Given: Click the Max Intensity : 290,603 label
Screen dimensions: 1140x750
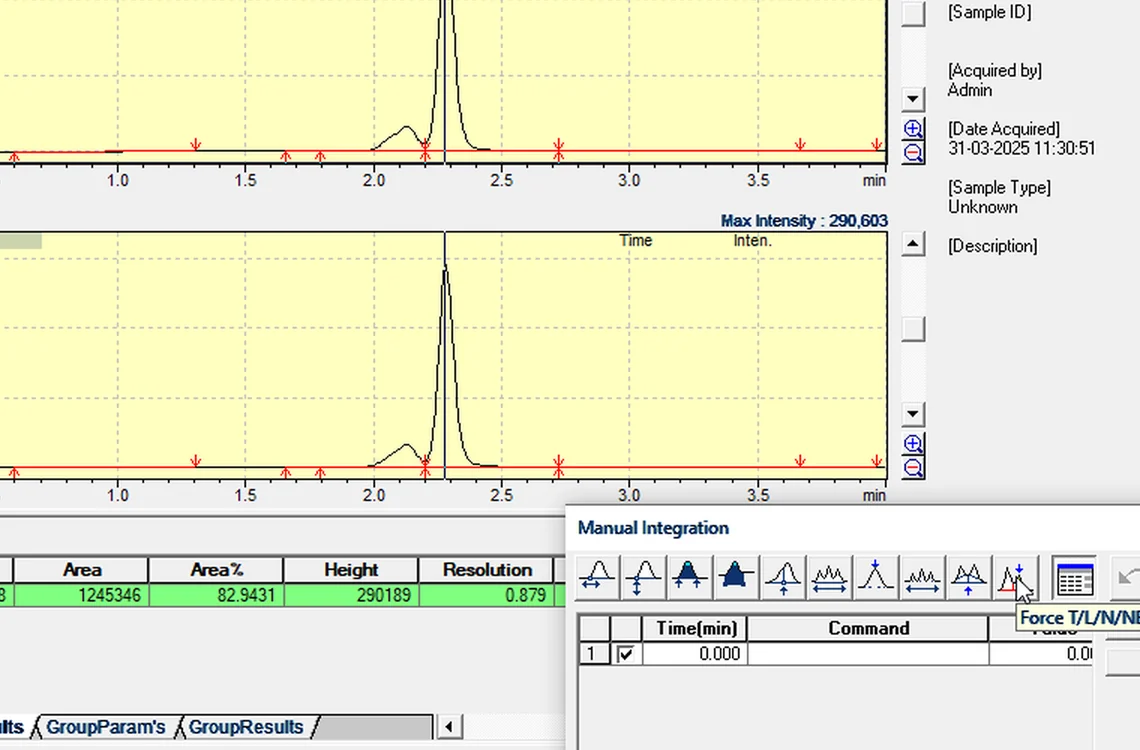Looking at the screenshot, I should (x=804, y=221).
